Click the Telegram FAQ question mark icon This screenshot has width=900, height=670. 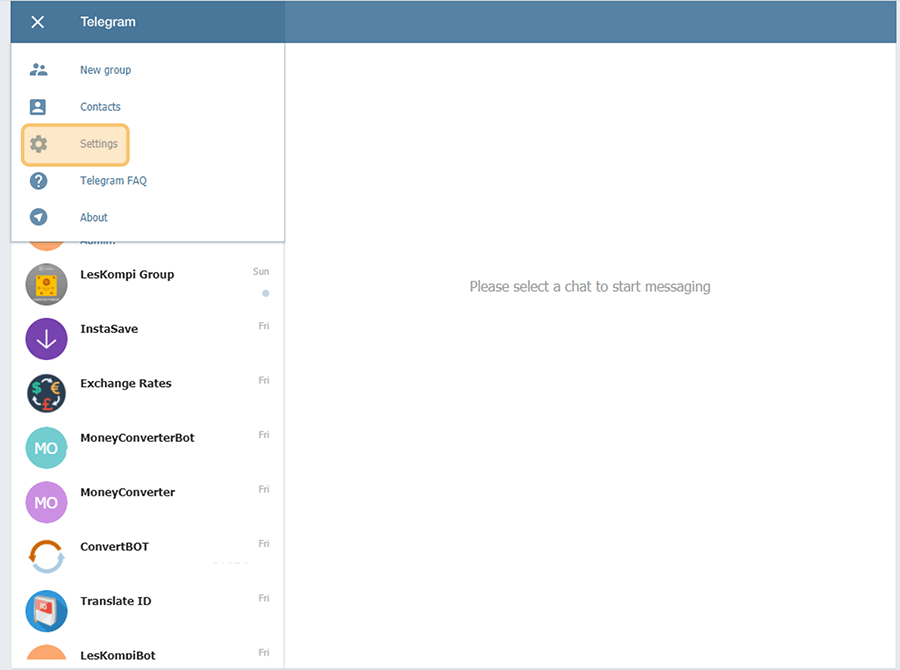(x=38, y=181)
